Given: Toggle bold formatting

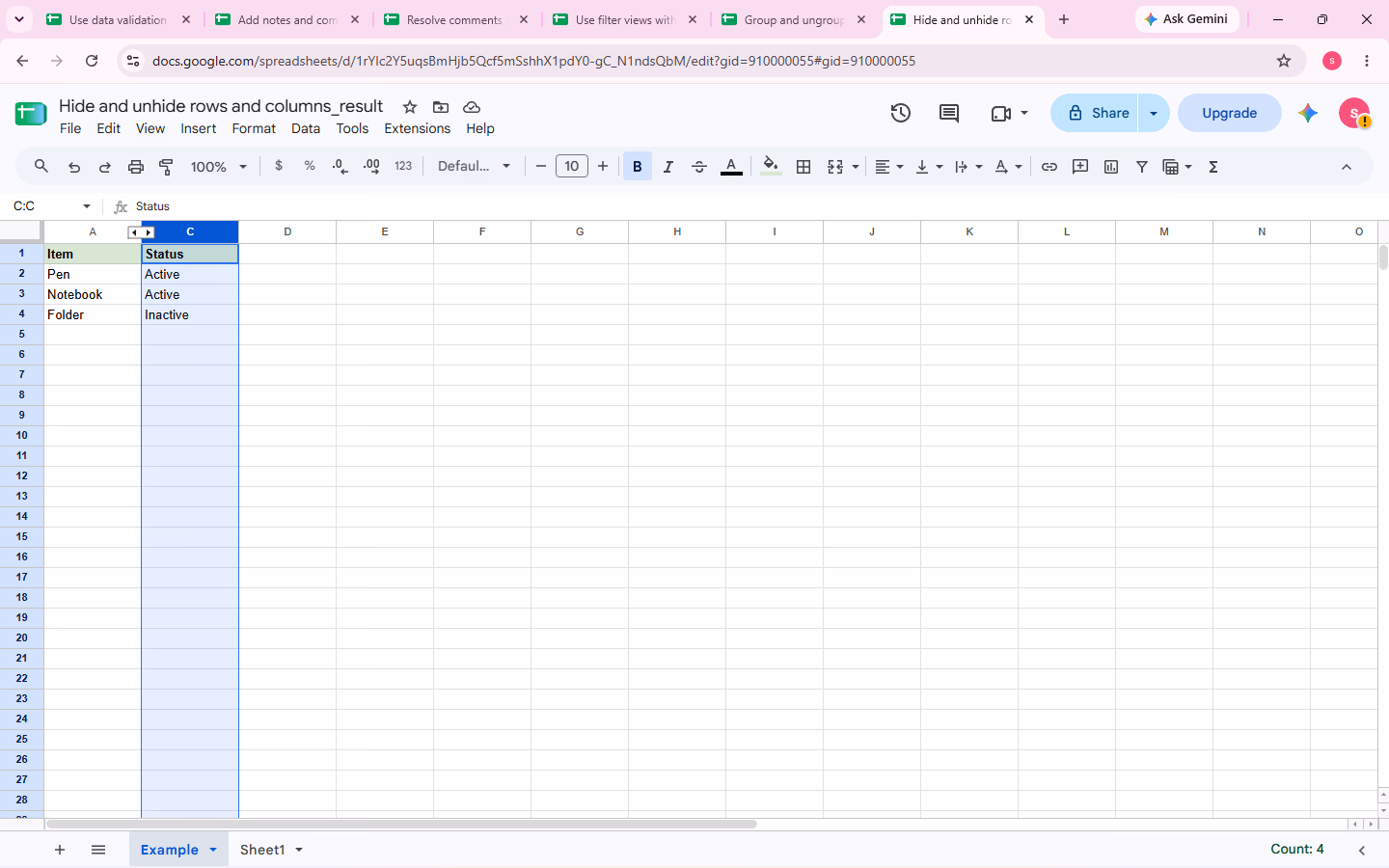Looking at the screenshot, I should click(x=638, y=167).
